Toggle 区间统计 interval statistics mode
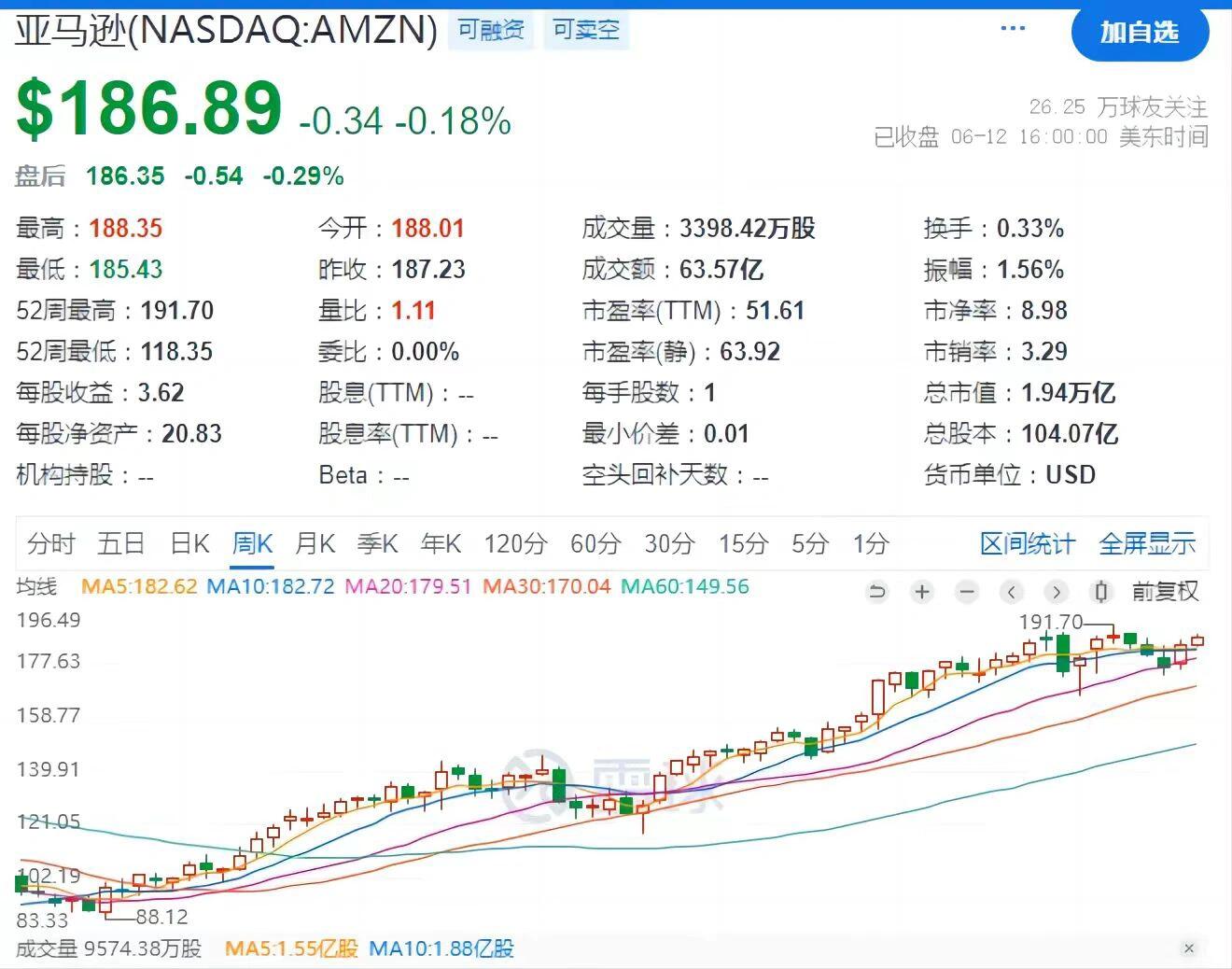The image size is (1232, 969). coord(1028,542)
